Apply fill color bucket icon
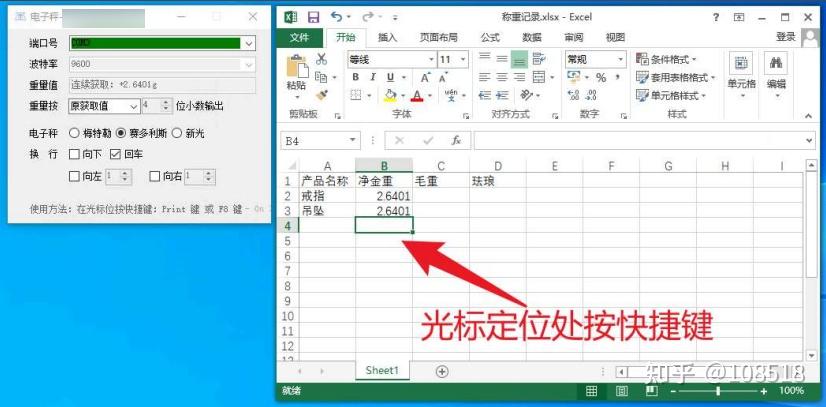This screenshot has width=826, height=407. tap(390, 95)
